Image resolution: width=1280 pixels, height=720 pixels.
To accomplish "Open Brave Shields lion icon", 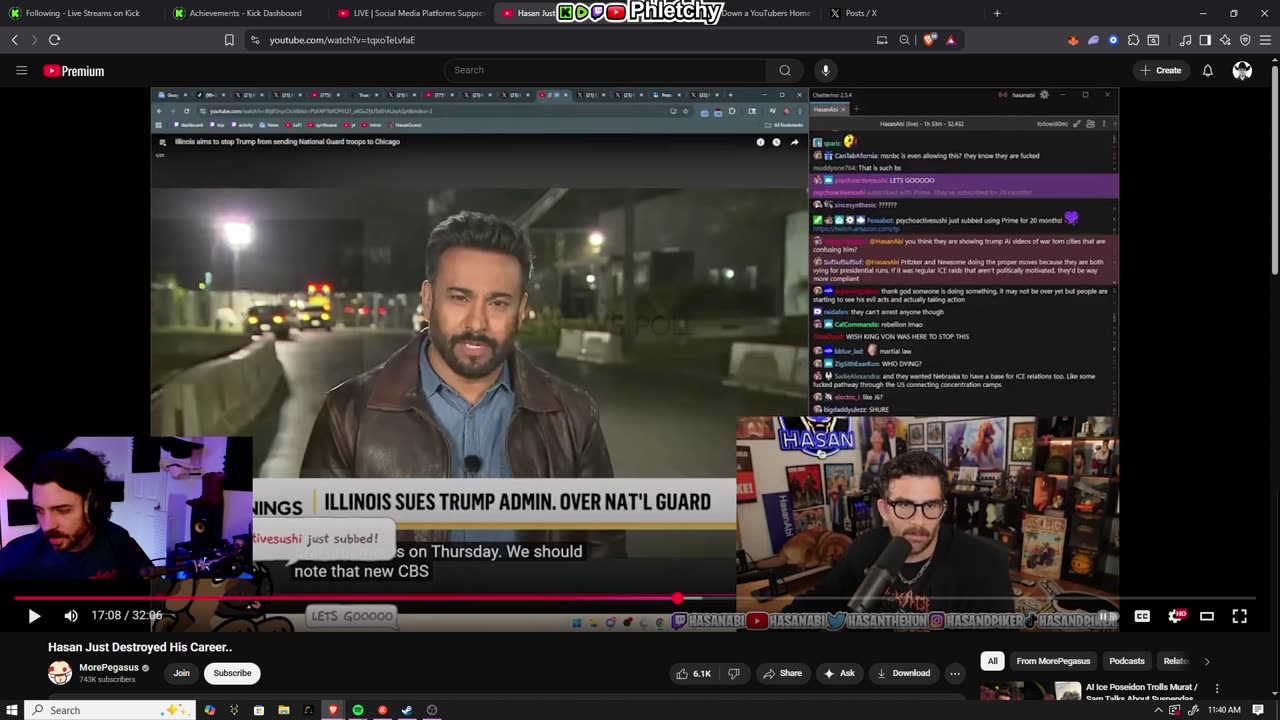I will click(x=929, y=40).
